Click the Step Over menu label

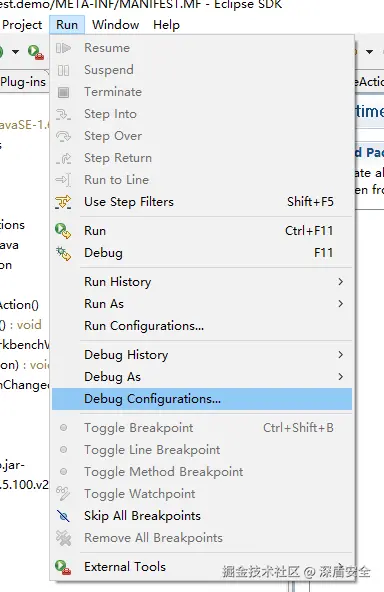click(x=113, y=136)
